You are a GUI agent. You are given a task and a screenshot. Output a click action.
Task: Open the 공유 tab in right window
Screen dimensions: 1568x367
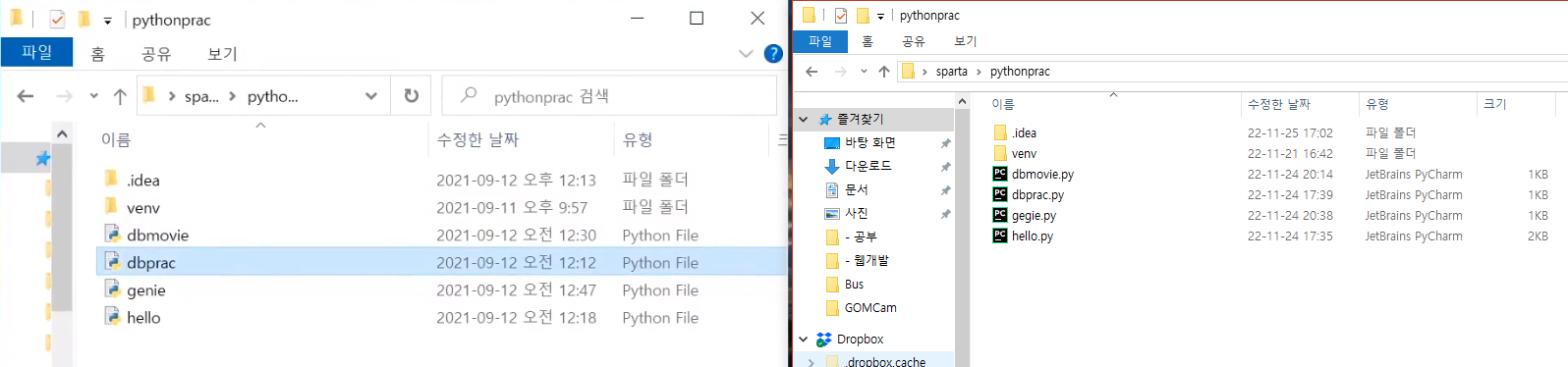click(914, 41)
